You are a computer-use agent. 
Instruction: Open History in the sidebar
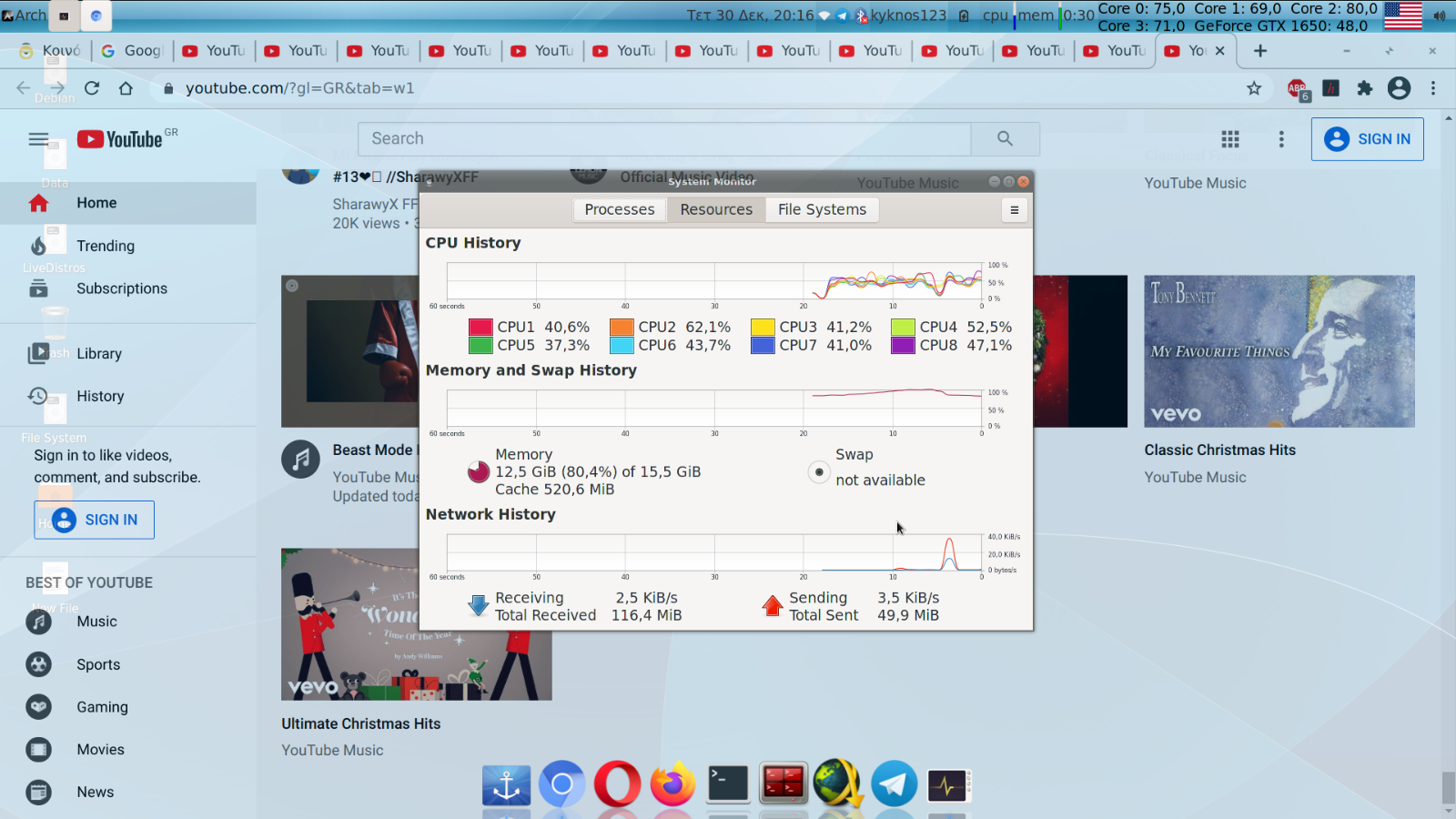[x=127, y=397]
